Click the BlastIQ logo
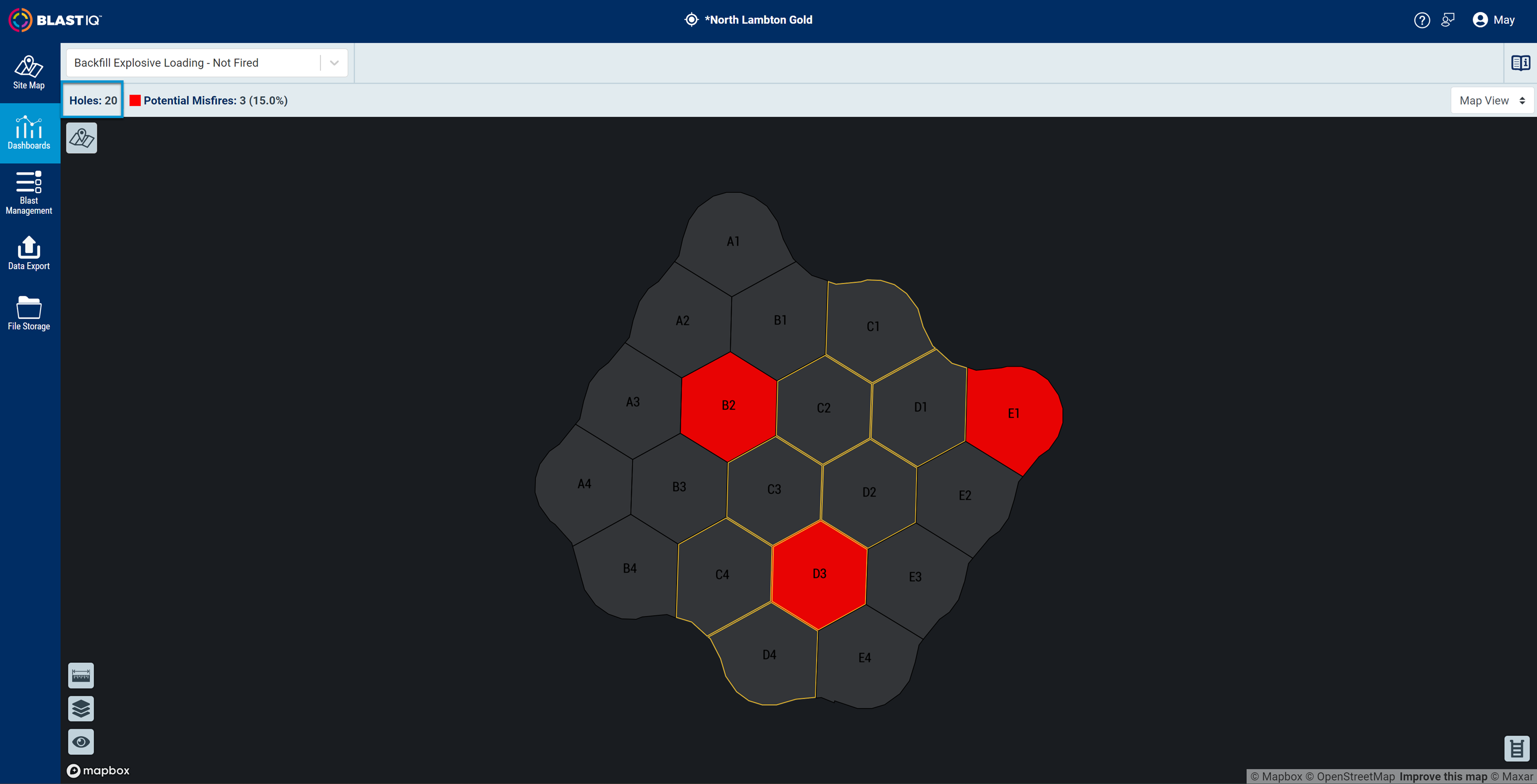 point(55,21)
